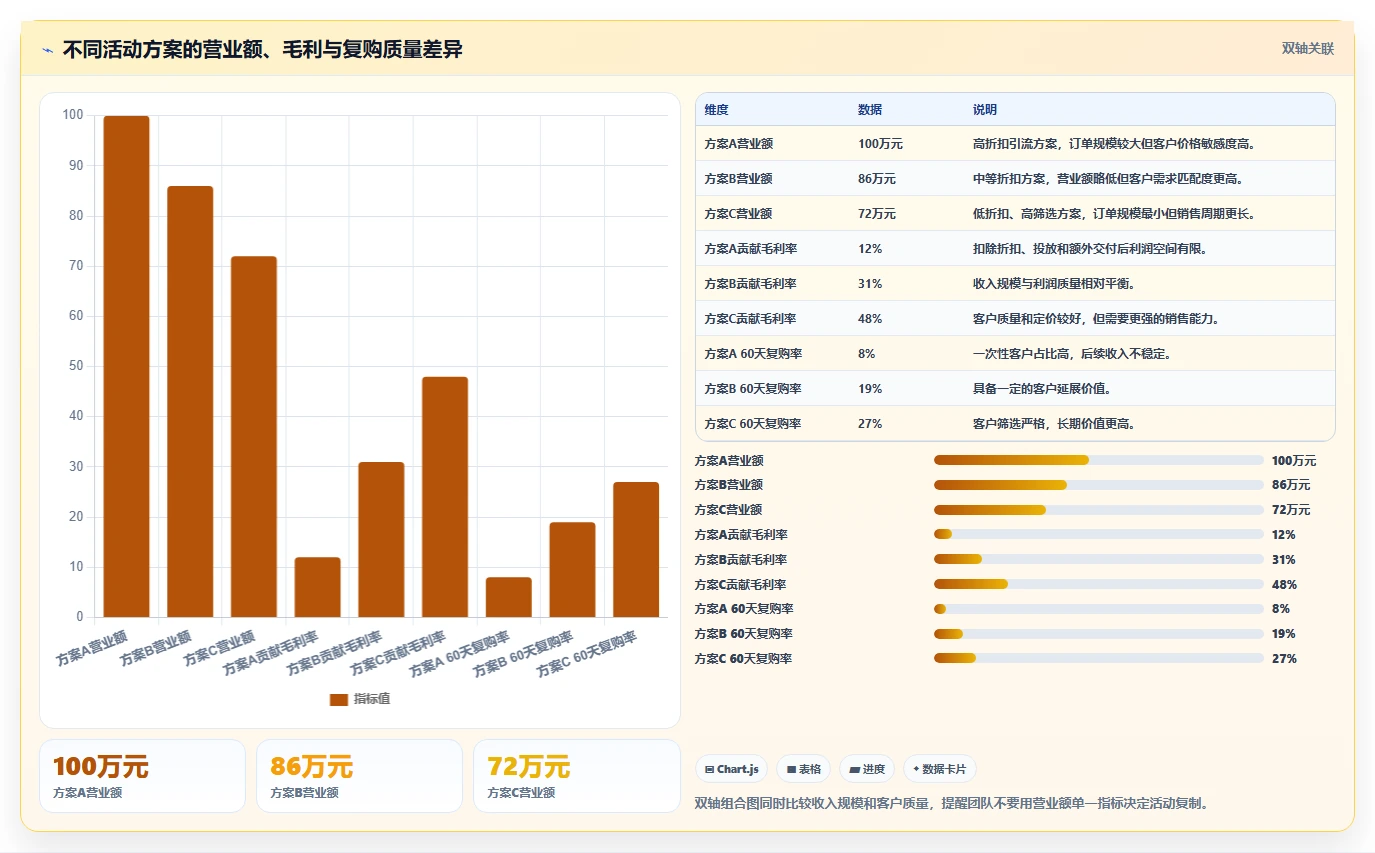The width and height of the screenshot is (1375, 853).
Task: Click table value 31%
Action: [x=870, y=284]
